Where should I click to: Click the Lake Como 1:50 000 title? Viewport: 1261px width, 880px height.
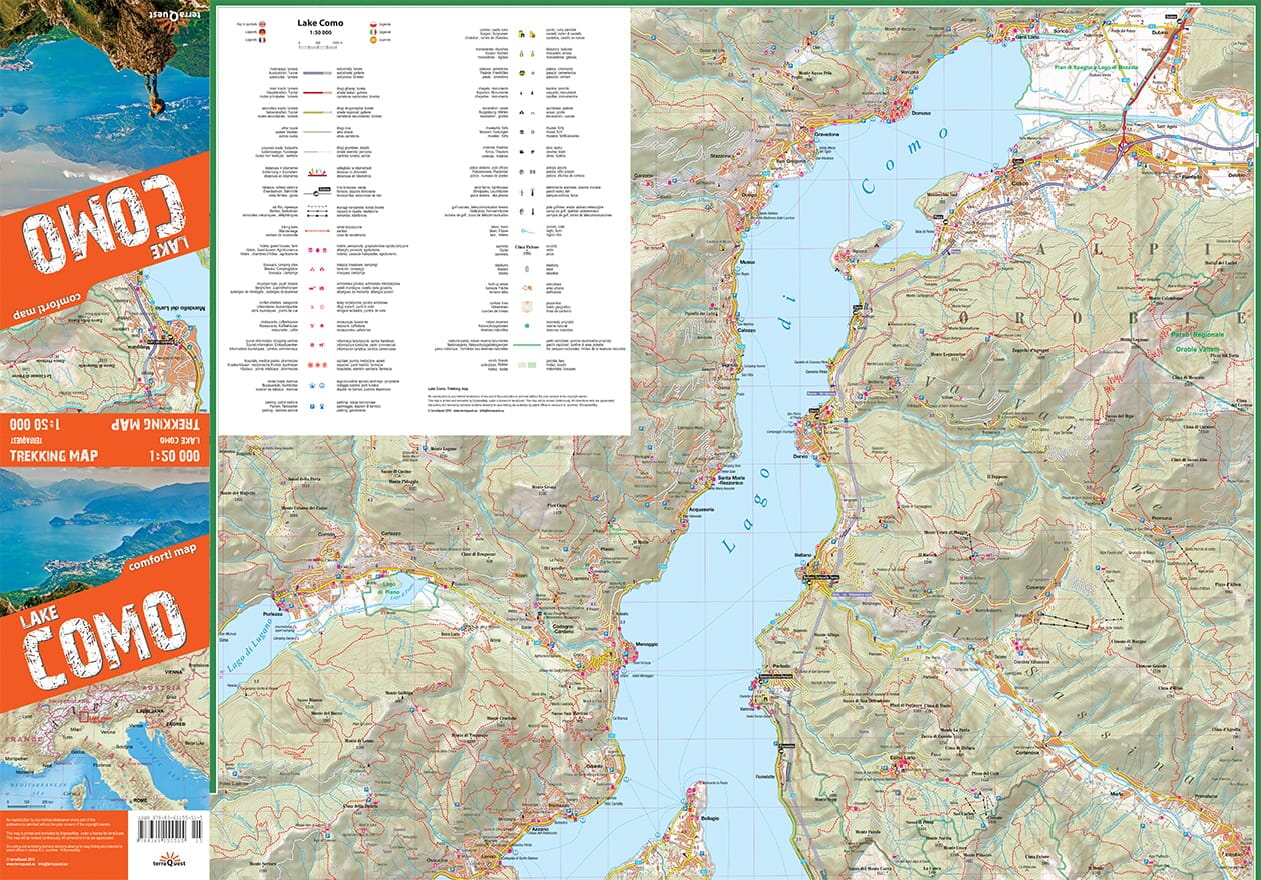pos(319,24)
